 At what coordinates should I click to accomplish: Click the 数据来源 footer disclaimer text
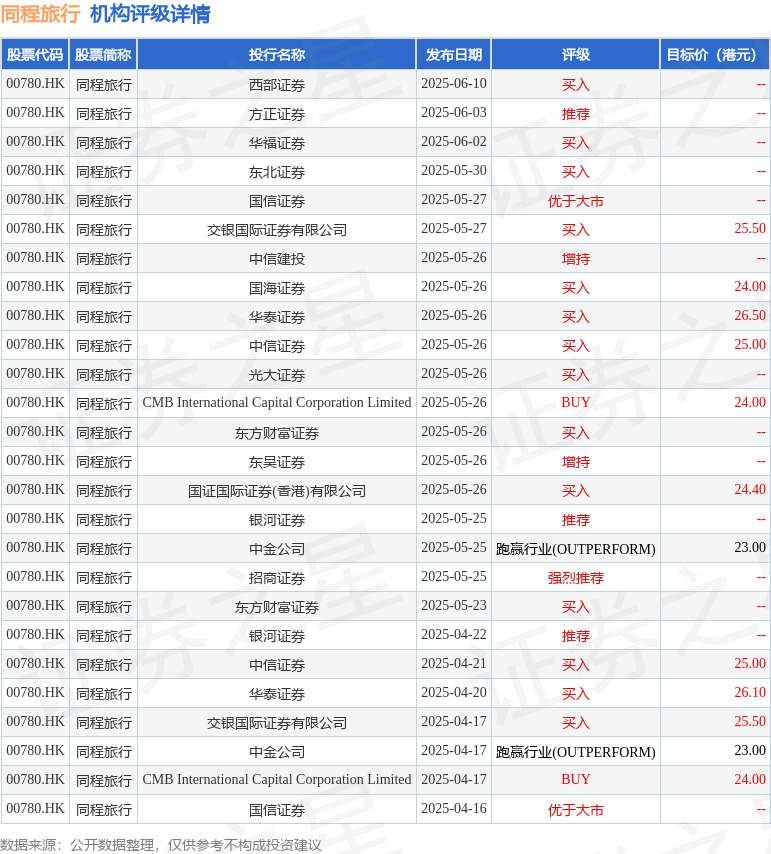point(161,845)
